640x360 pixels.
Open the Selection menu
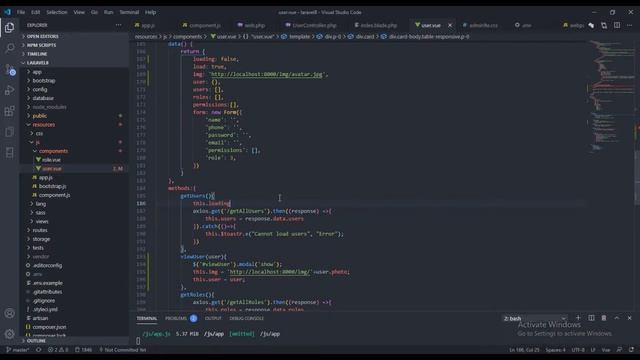(x=56, y=12)
